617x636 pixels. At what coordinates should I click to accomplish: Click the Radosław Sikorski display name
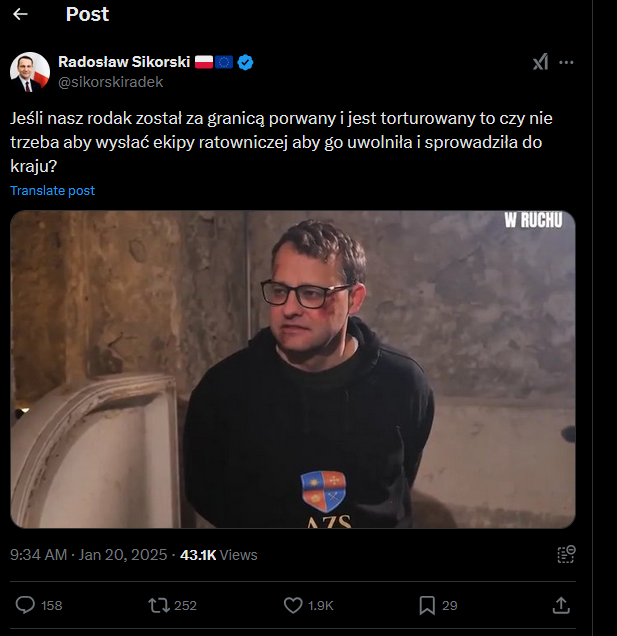(123, 63)
